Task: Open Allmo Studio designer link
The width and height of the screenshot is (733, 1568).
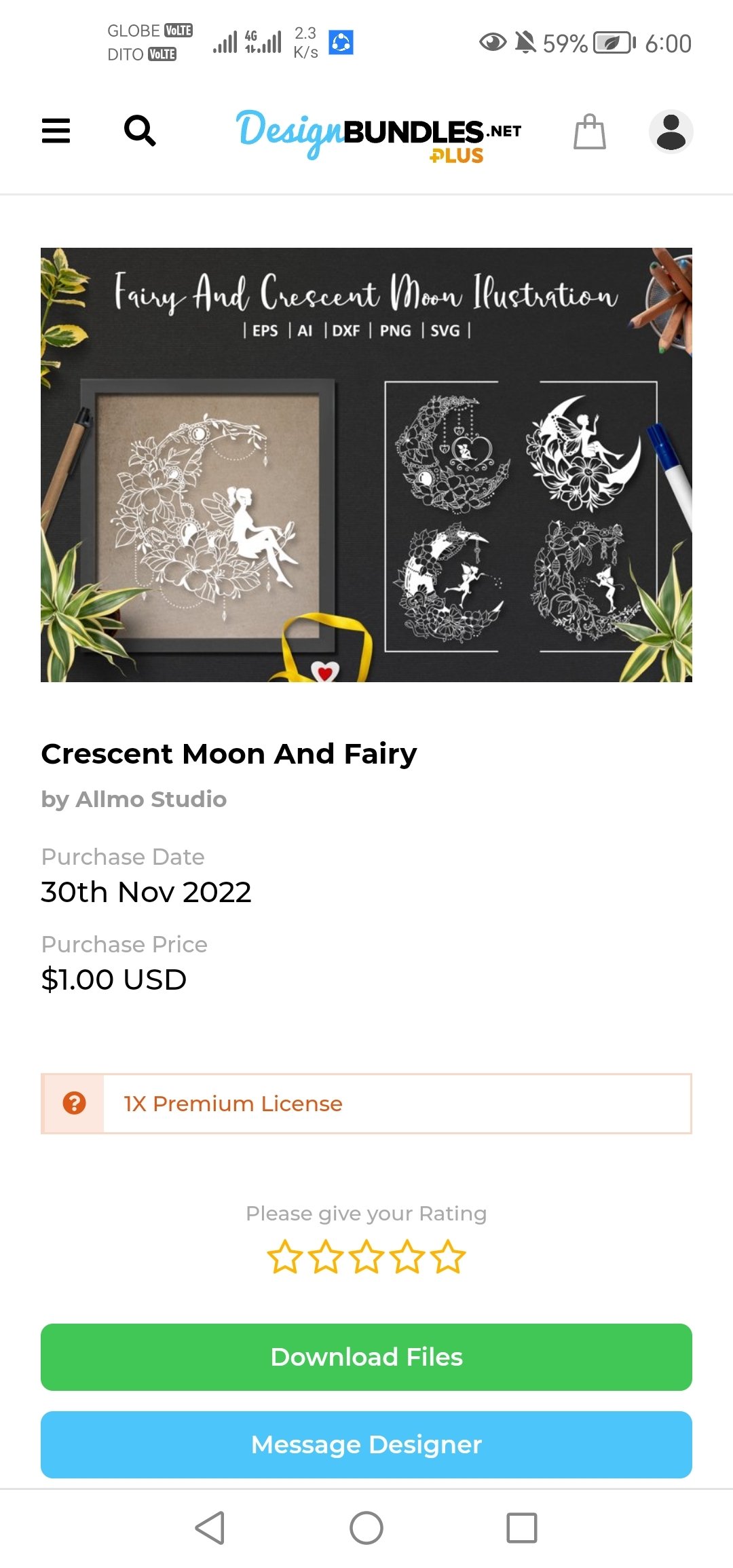Action: point(151,799)
